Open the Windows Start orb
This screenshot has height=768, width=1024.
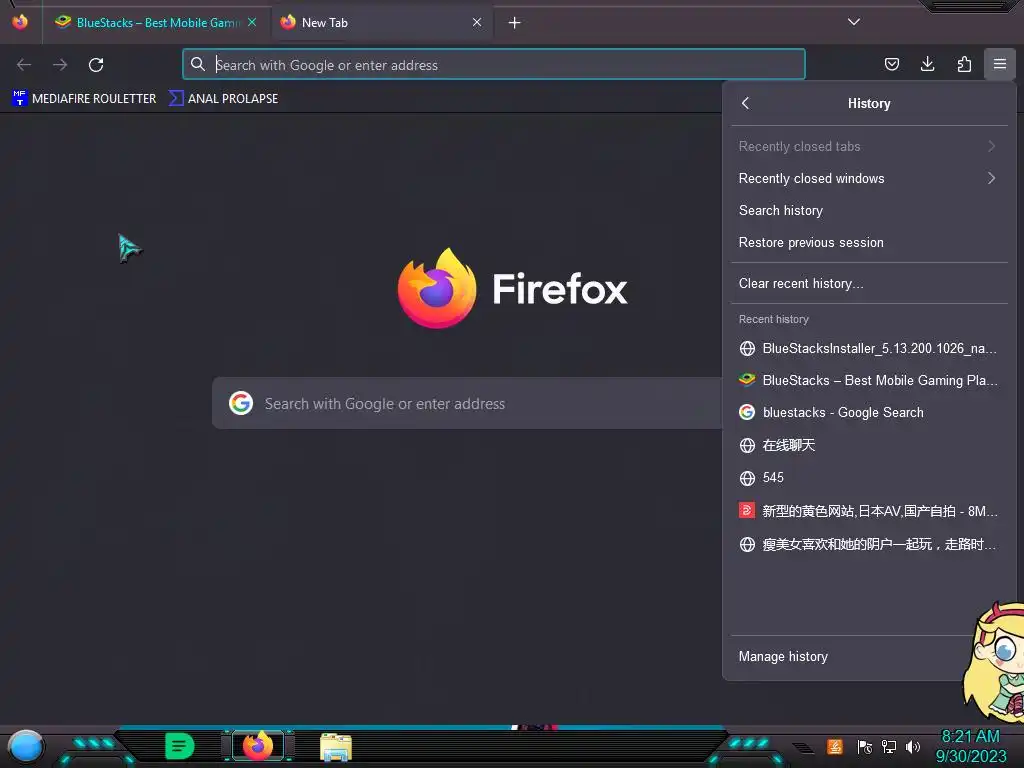tap(25, 746)
